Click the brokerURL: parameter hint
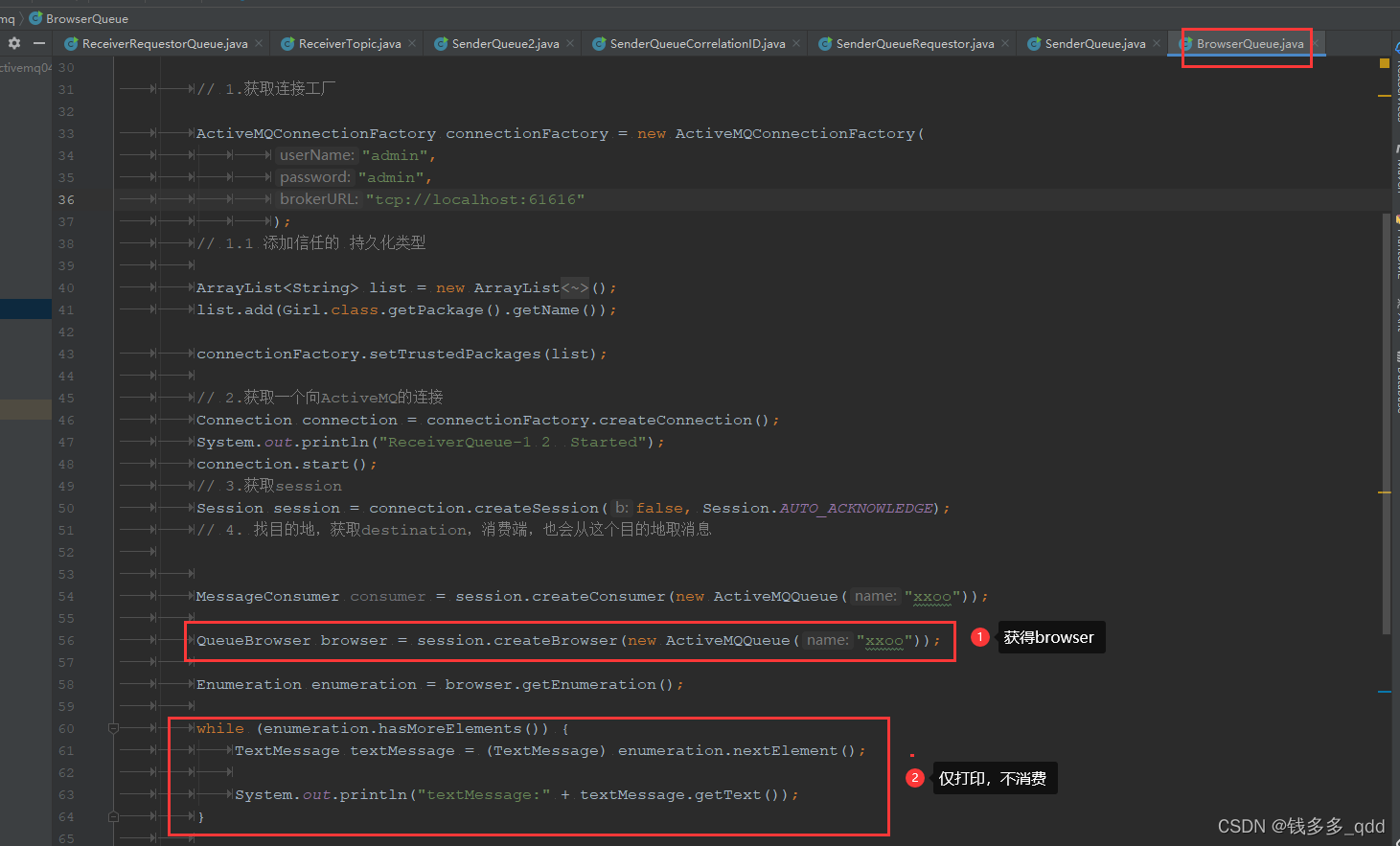This screenshot has width=1400, height=846. [319, 199]
